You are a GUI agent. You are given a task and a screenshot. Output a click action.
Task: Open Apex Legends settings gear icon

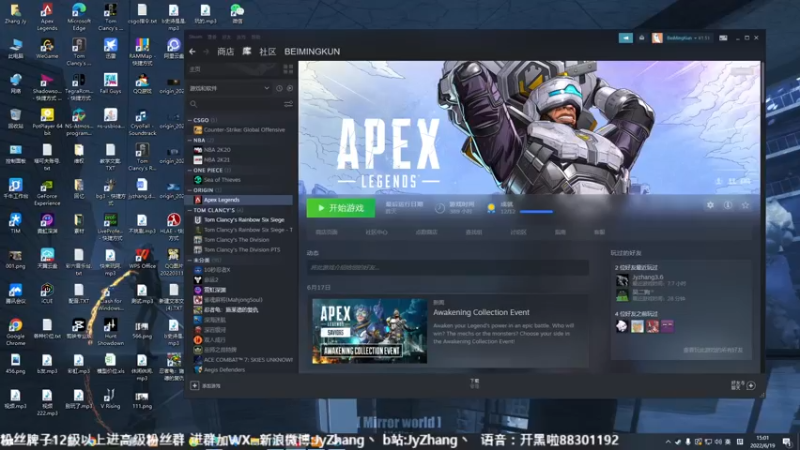(710, 205)
